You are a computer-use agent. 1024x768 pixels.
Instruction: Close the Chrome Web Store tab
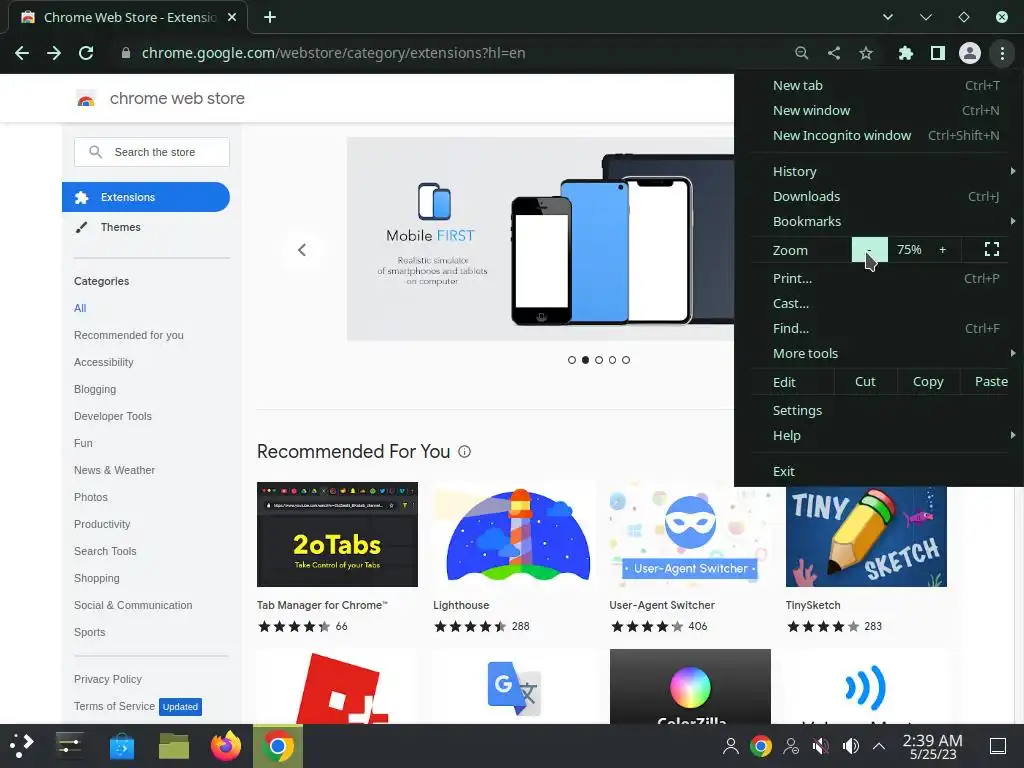coord(232,18)
